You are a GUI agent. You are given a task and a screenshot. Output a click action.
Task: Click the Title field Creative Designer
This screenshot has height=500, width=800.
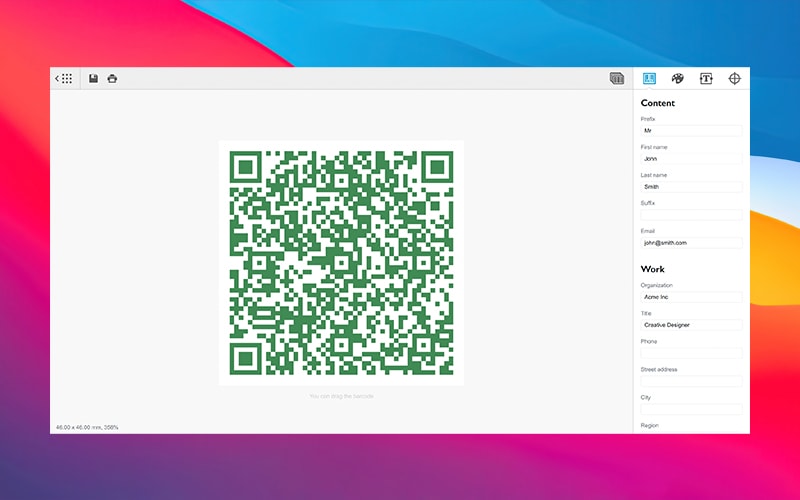691,325
